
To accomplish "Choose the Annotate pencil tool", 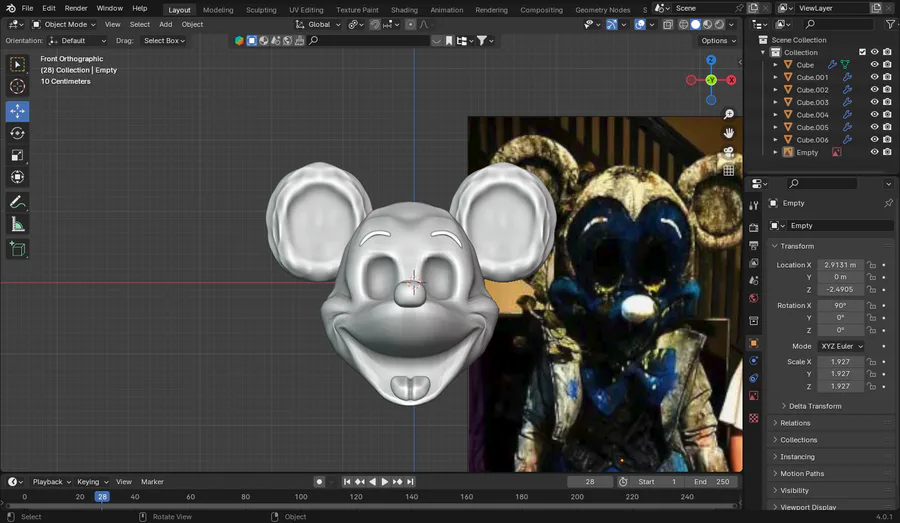I will coord(17,202).
